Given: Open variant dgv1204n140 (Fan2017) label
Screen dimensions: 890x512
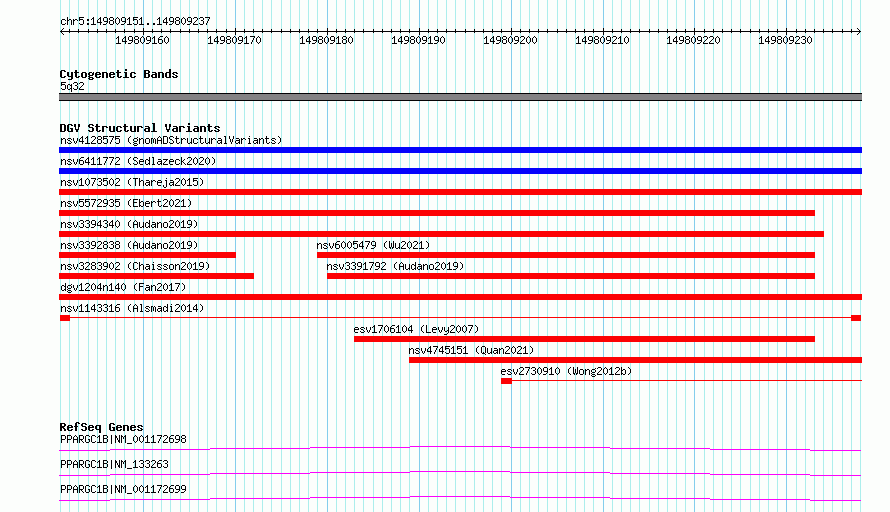Looking at the screenshot, I should tap(123, 287).
